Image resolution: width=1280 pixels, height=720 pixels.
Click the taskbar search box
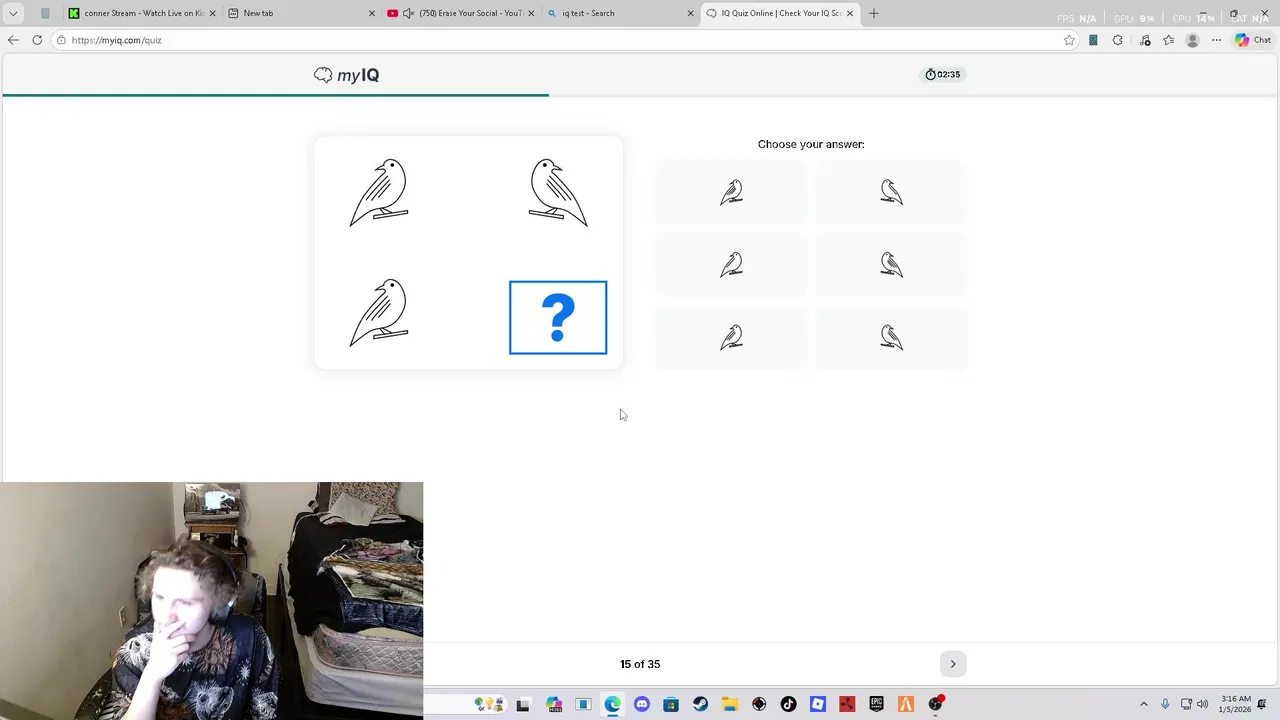coord(464,704)
